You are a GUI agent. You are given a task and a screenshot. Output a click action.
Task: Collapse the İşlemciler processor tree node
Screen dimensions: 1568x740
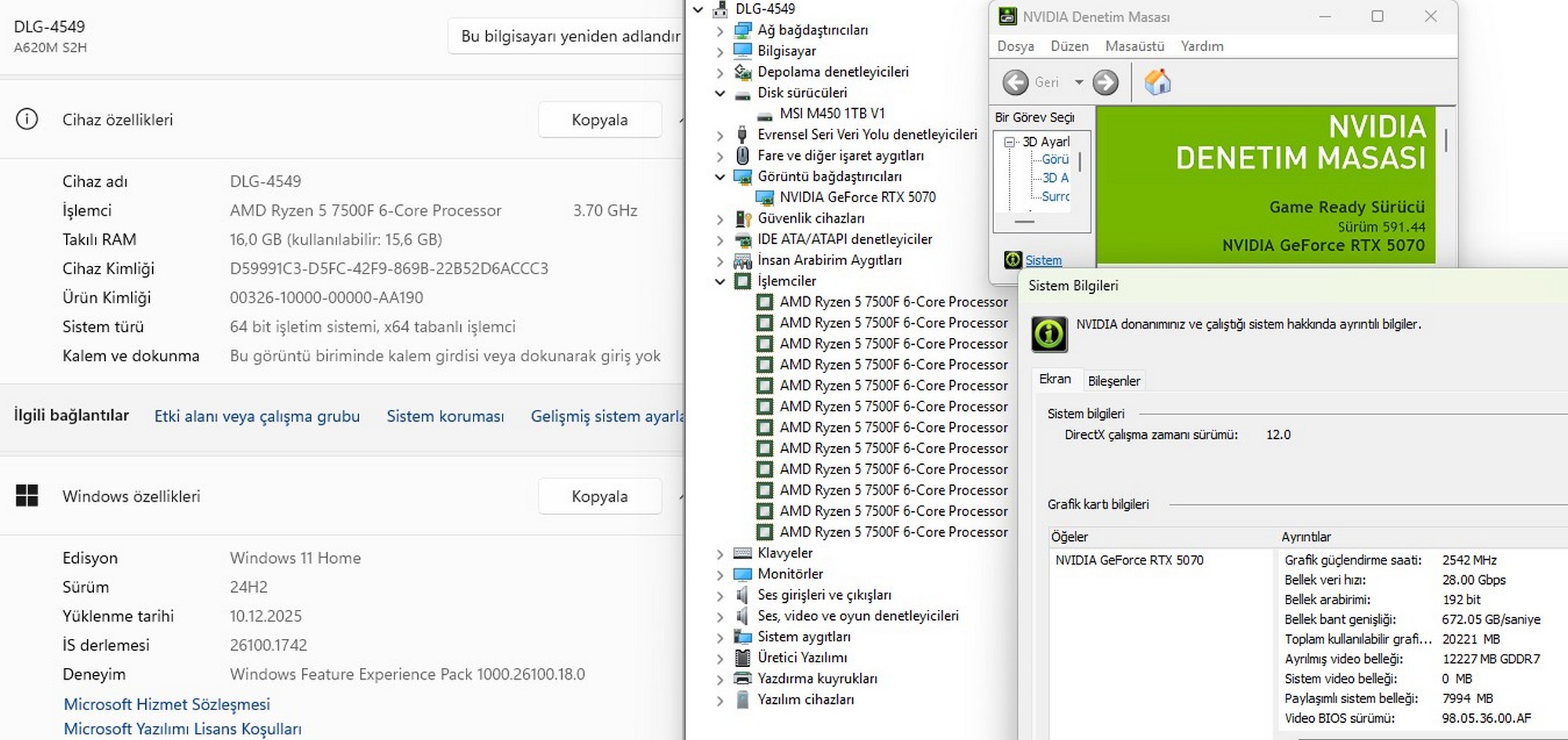pyautogui.click(x=720, y=281)
